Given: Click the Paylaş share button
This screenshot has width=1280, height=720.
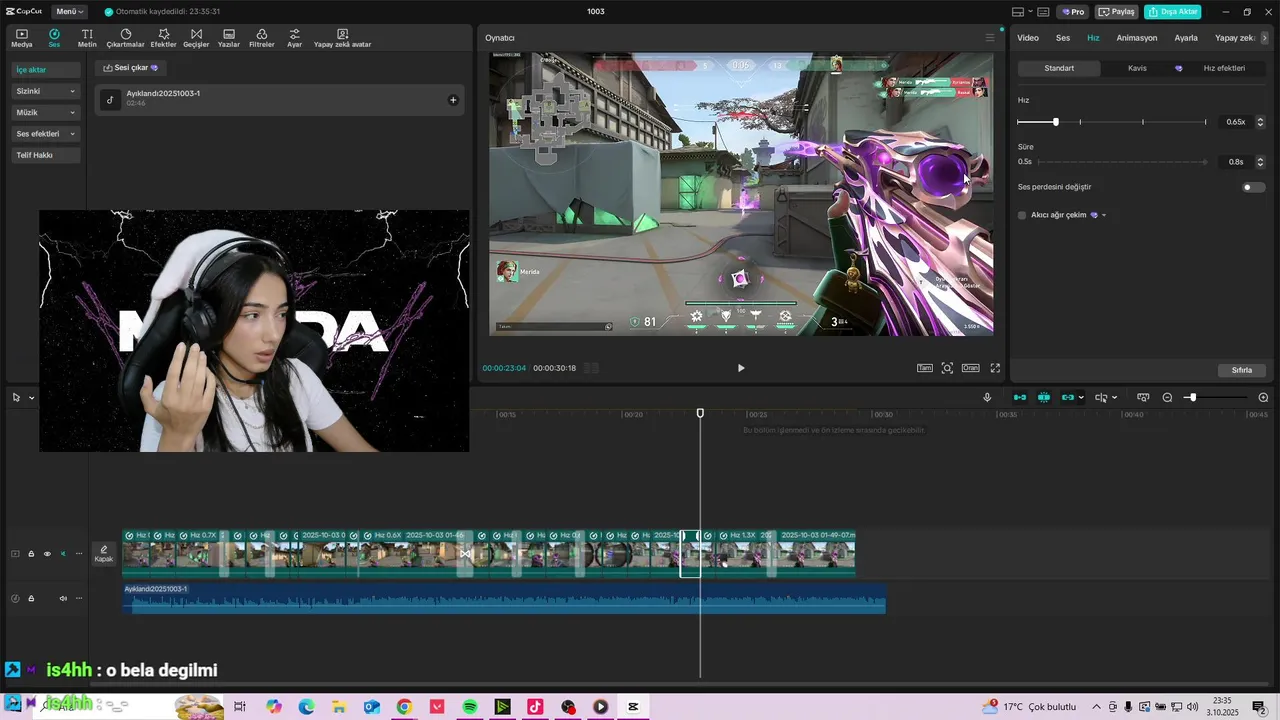Looking at the screenshot, I should [1117, 12].
